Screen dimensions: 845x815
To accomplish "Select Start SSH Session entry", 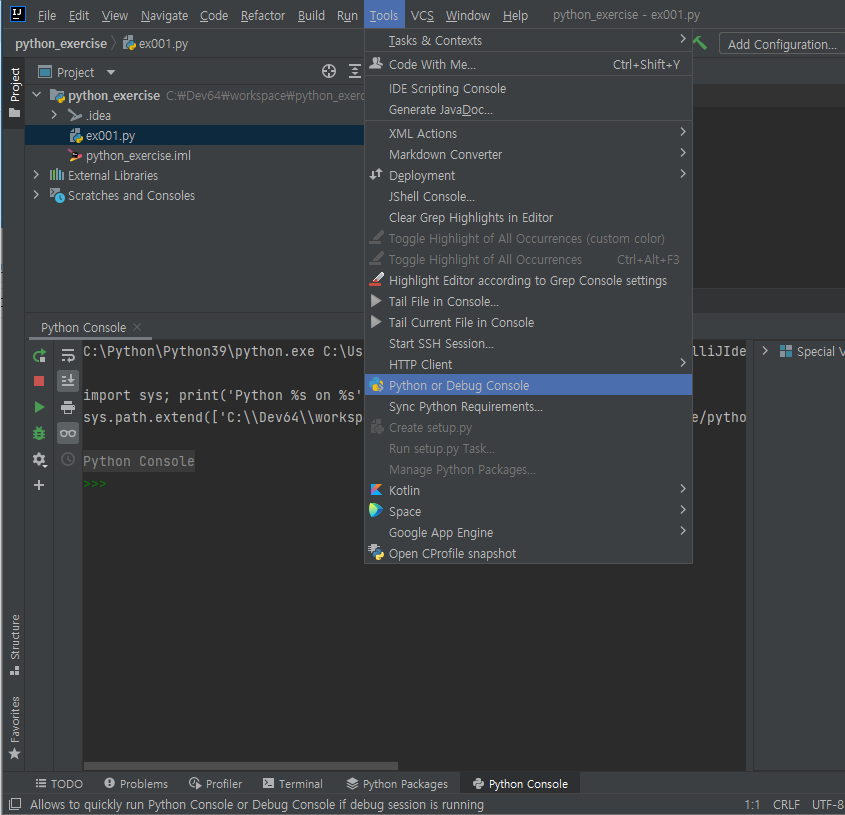I will (528, 343).
